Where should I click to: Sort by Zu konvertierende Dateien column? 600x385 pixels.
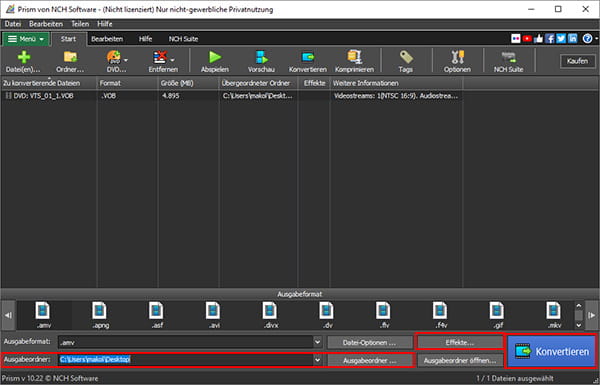[x=49, y=83]
